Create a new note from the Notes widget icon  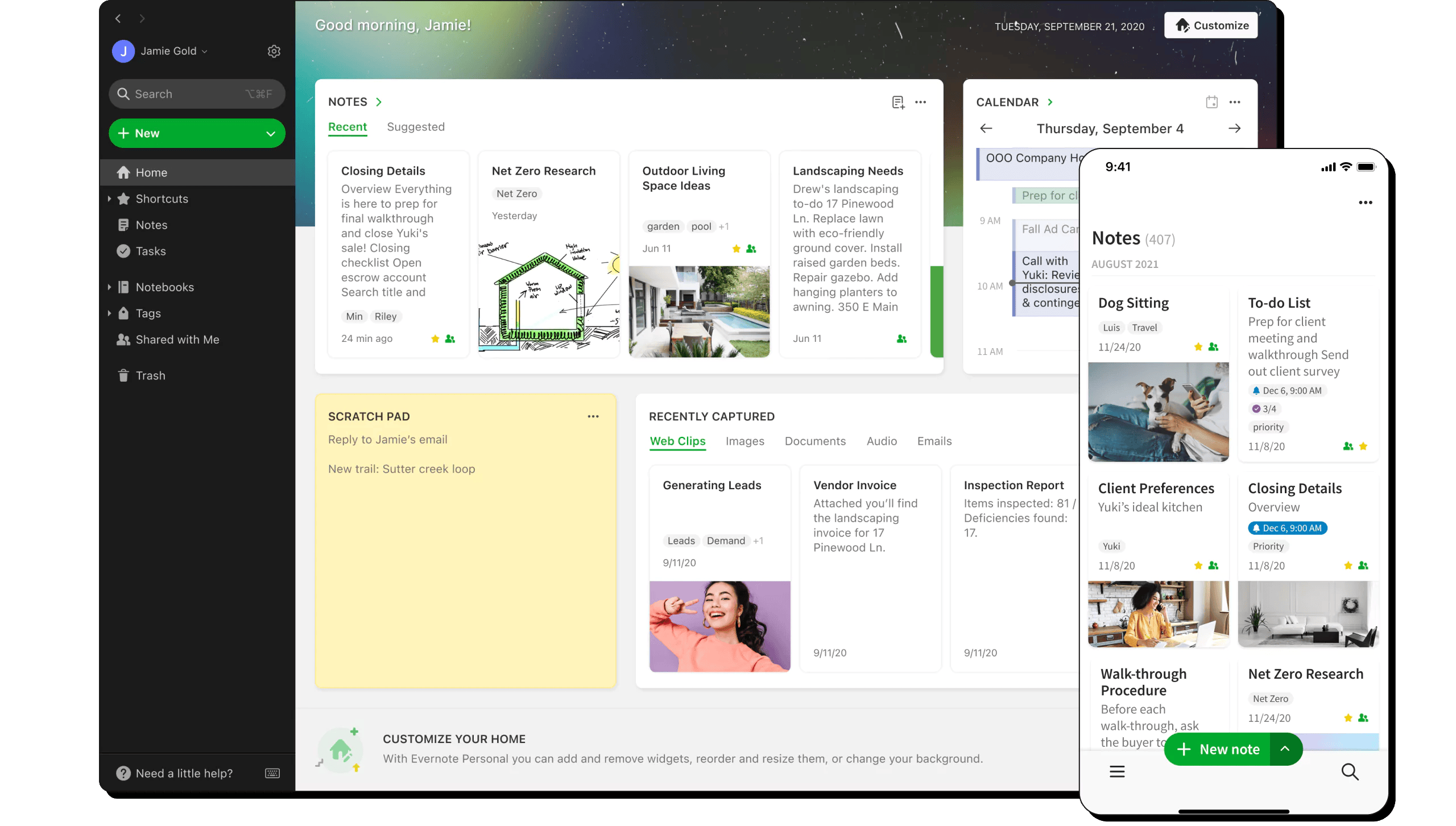pos(897,102)
